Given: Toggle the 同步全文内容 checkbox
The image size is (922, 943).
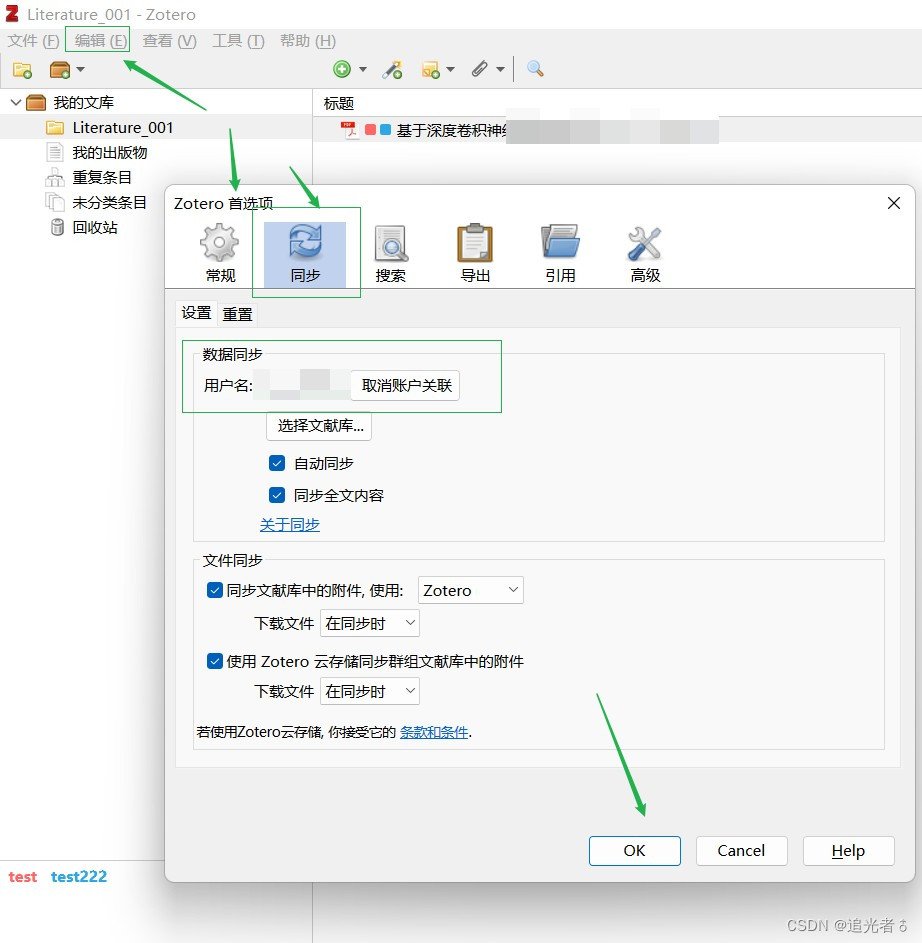Looking at the screenshot, I should tap(277, 495).
